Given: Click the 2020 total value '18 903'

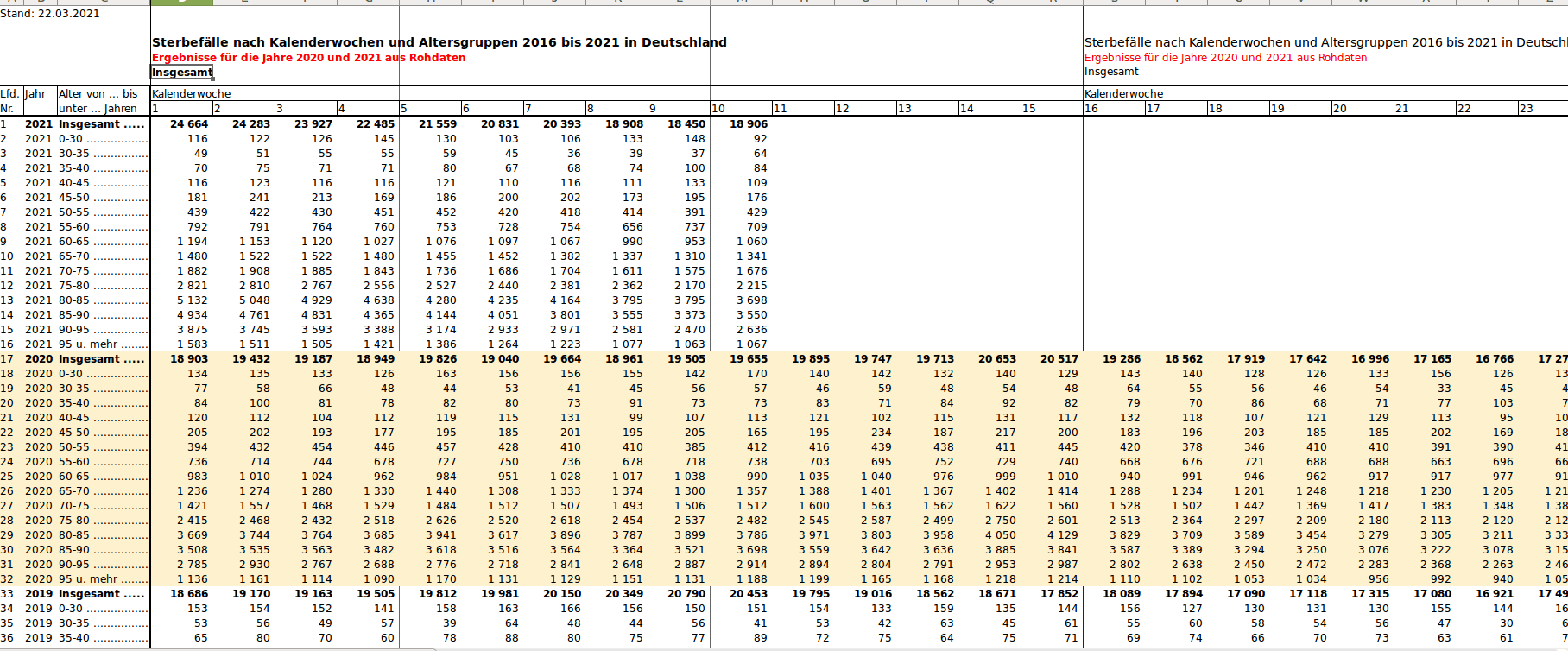Looking at the screenshot, I should coord(189,359).
